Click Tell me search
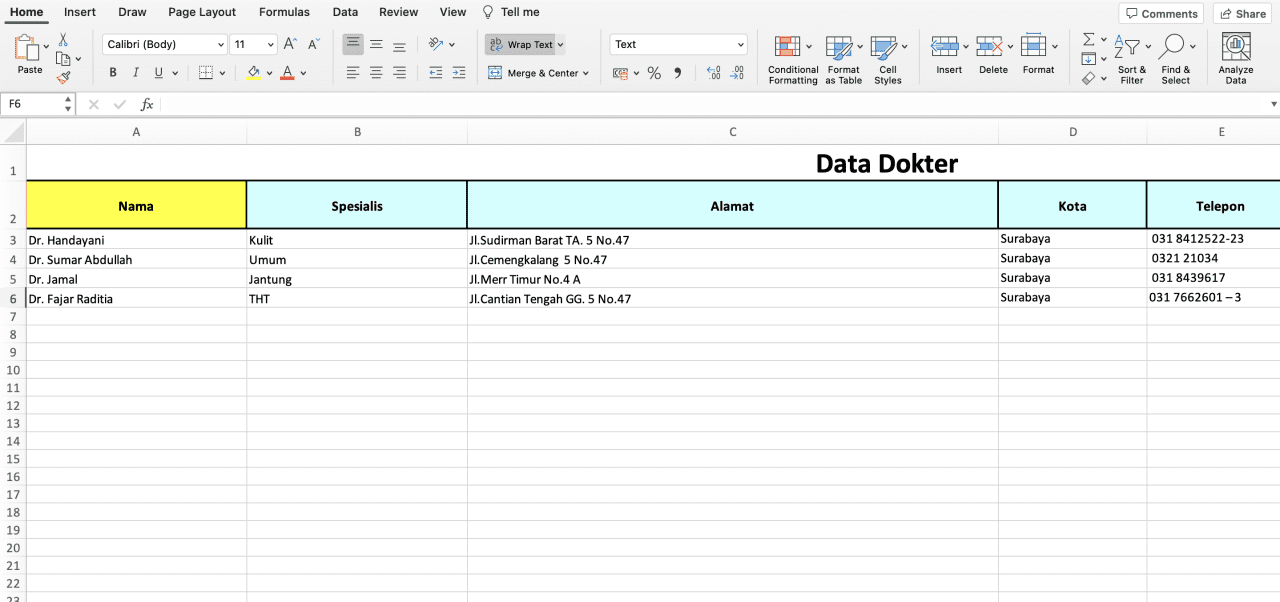The image size is (1280, 602). tap(511, 12)
